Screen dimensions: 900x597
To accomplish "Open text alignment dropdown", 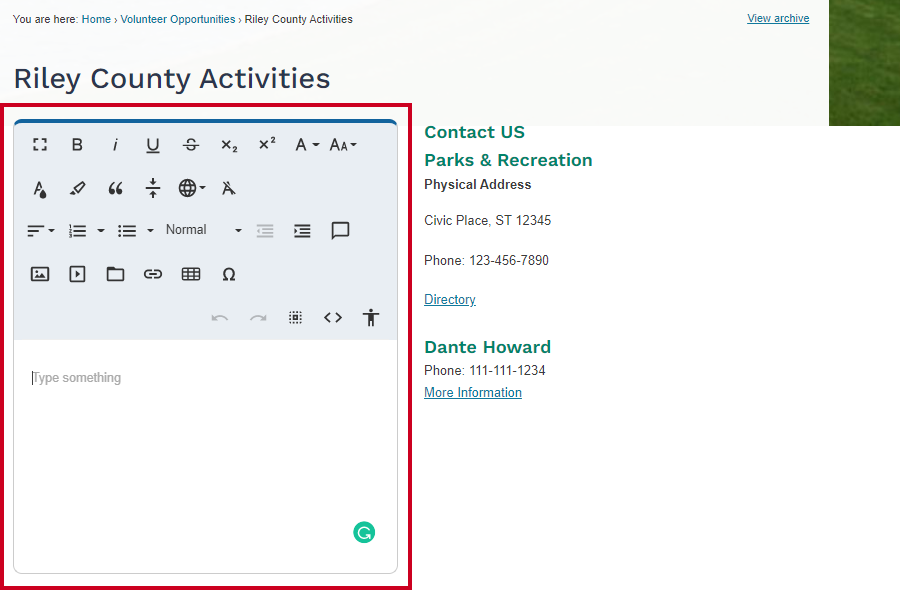I will point(41,231).
